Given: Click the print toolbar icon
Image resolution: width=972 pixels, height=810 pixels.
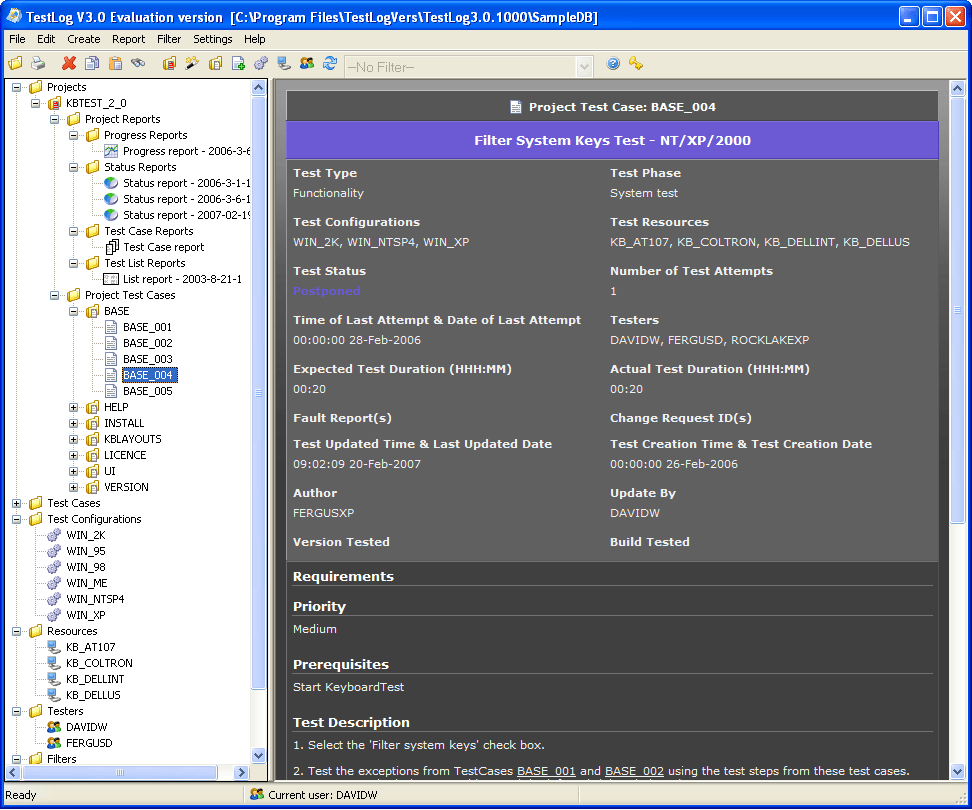Looking at the screenshot, I should (x=38, y=63).
